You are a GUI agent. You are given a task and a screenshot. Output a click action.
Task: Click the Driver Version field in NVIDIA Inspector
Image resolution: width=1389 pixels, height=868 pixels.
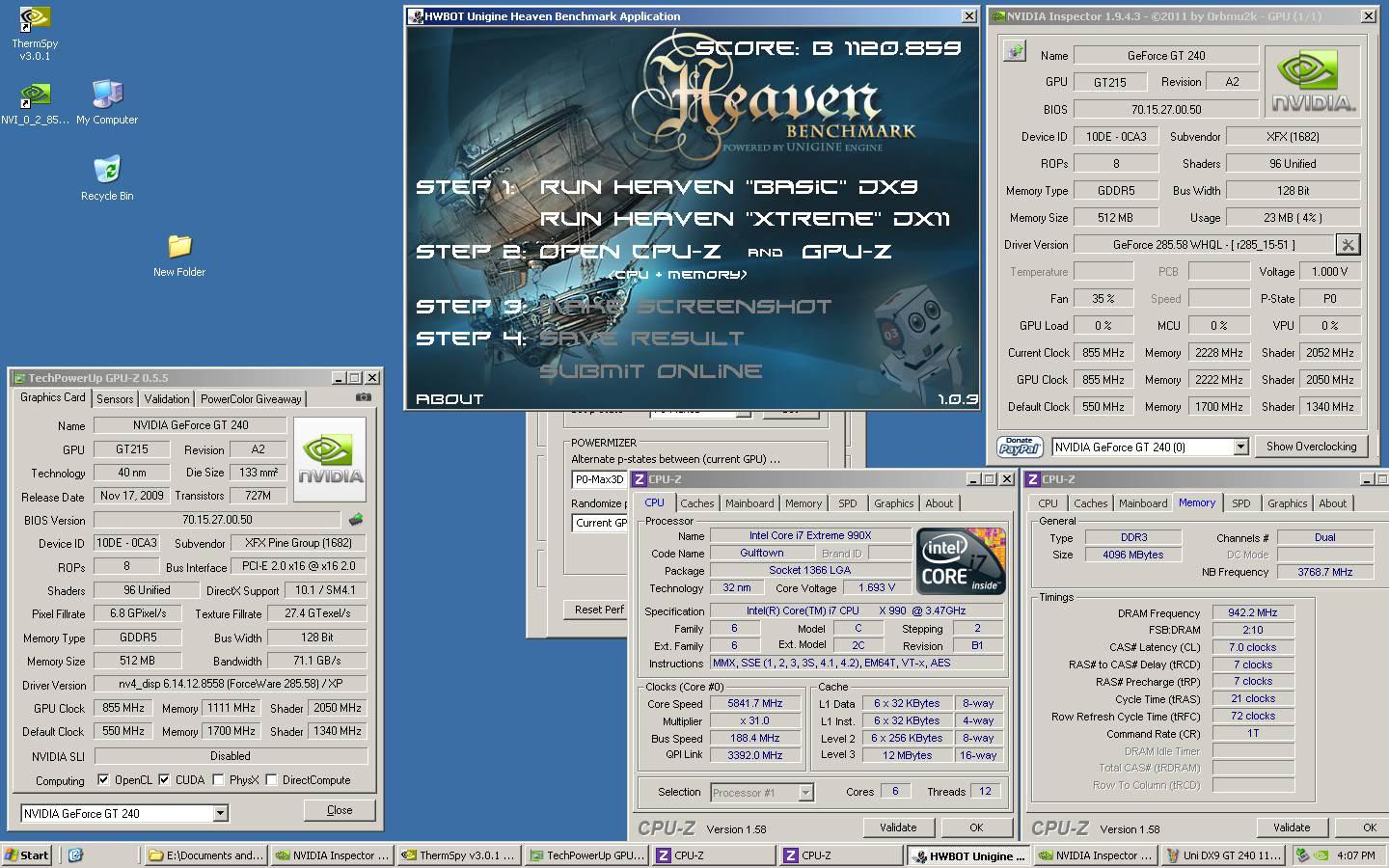tap(1204, 245)
